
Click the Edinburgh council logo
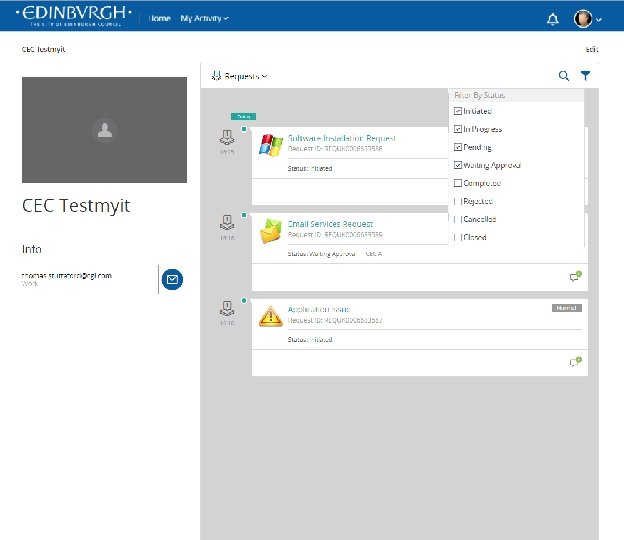pos(74,16)
